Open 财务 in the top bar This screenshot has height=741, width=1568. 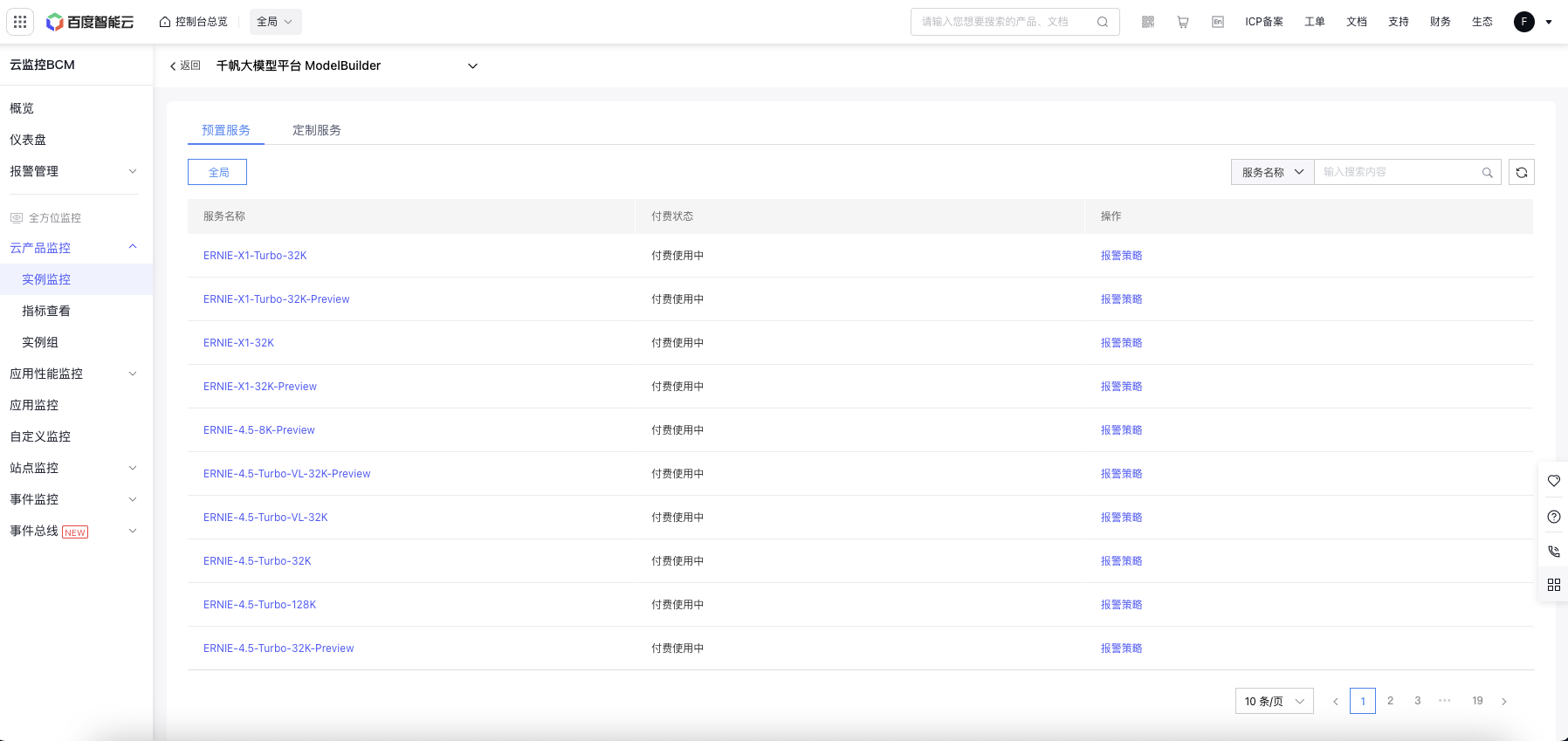click(x=1441, y=22)
